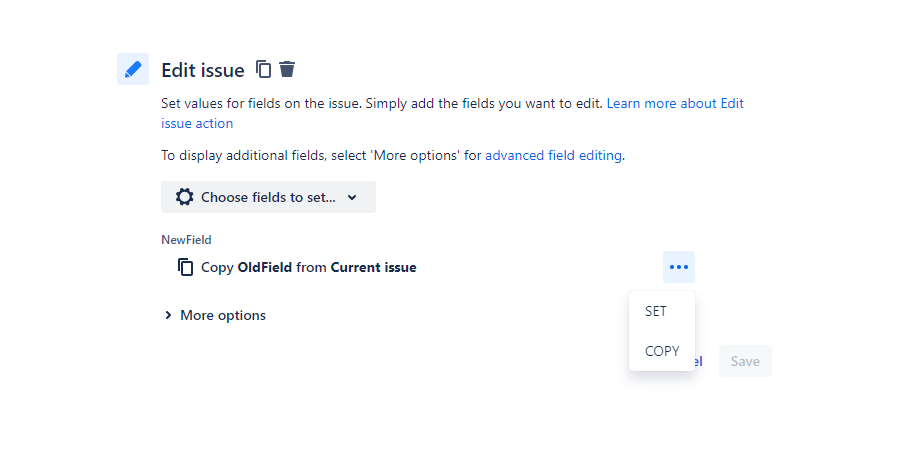Open the three-dots menu for NewField
This screenshot has height=470, width=905.
coord(679,267)
